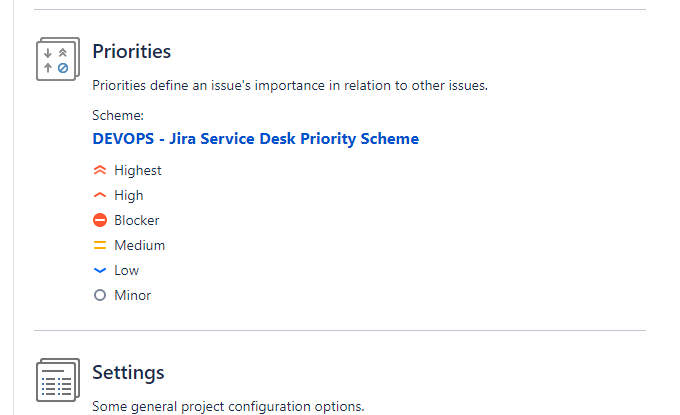
Task: Click the Blocker priority label
Action: point(137,220)
